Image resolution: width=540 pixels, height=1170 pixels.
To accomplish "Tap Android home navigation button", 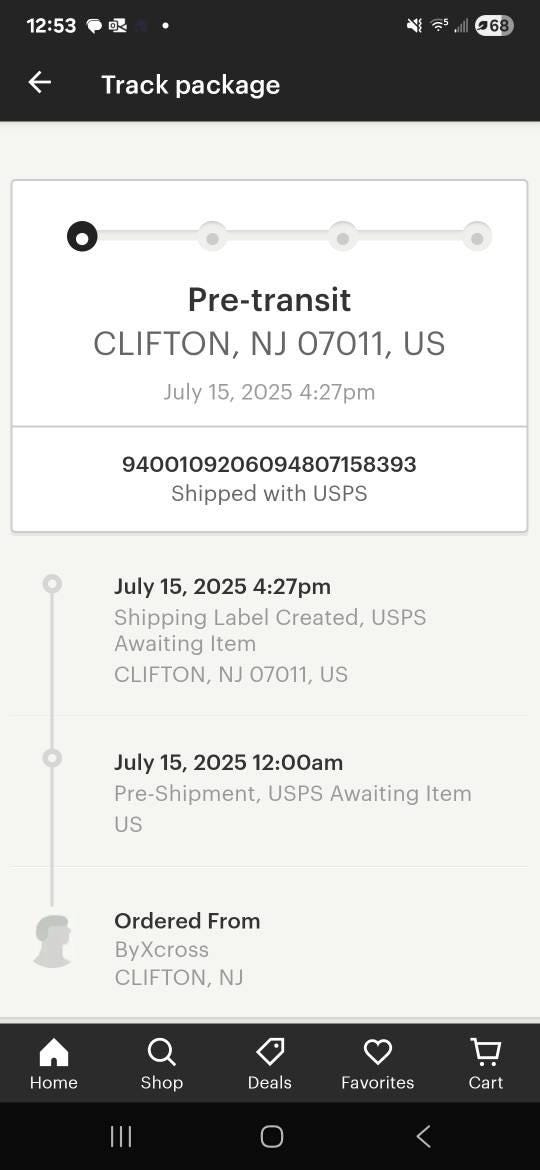I will (x=271, y=1136).
